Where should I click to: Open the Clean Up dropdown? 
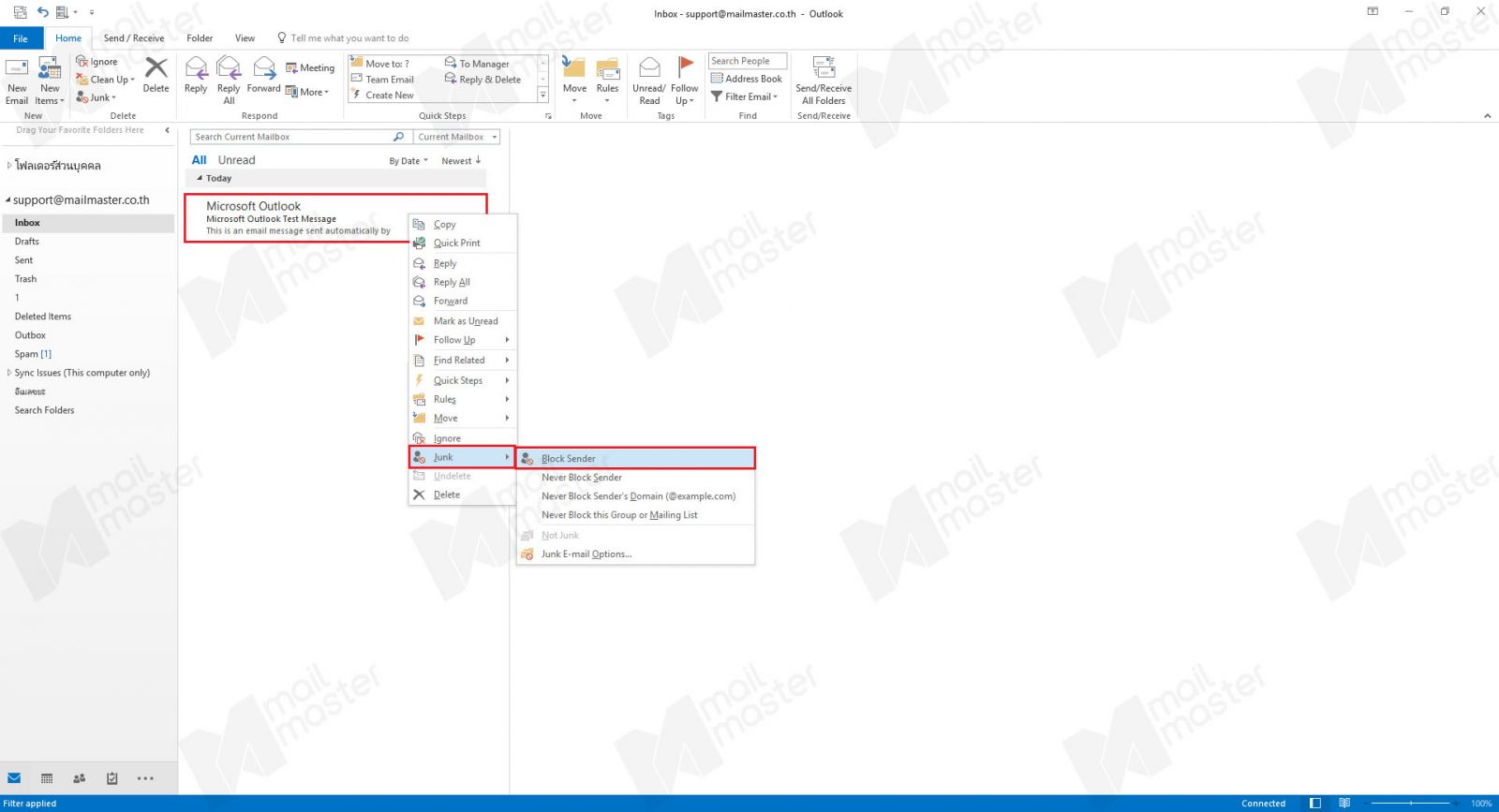[x=105, y=80]
